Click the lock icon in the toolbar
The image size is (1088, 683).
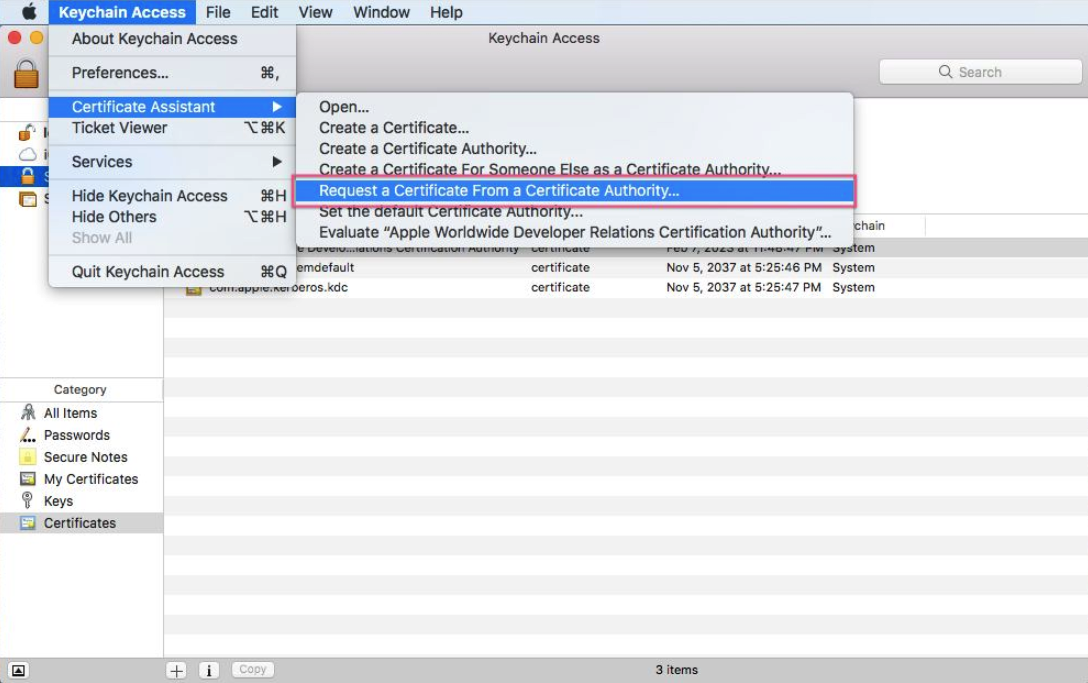click(26, 73)
